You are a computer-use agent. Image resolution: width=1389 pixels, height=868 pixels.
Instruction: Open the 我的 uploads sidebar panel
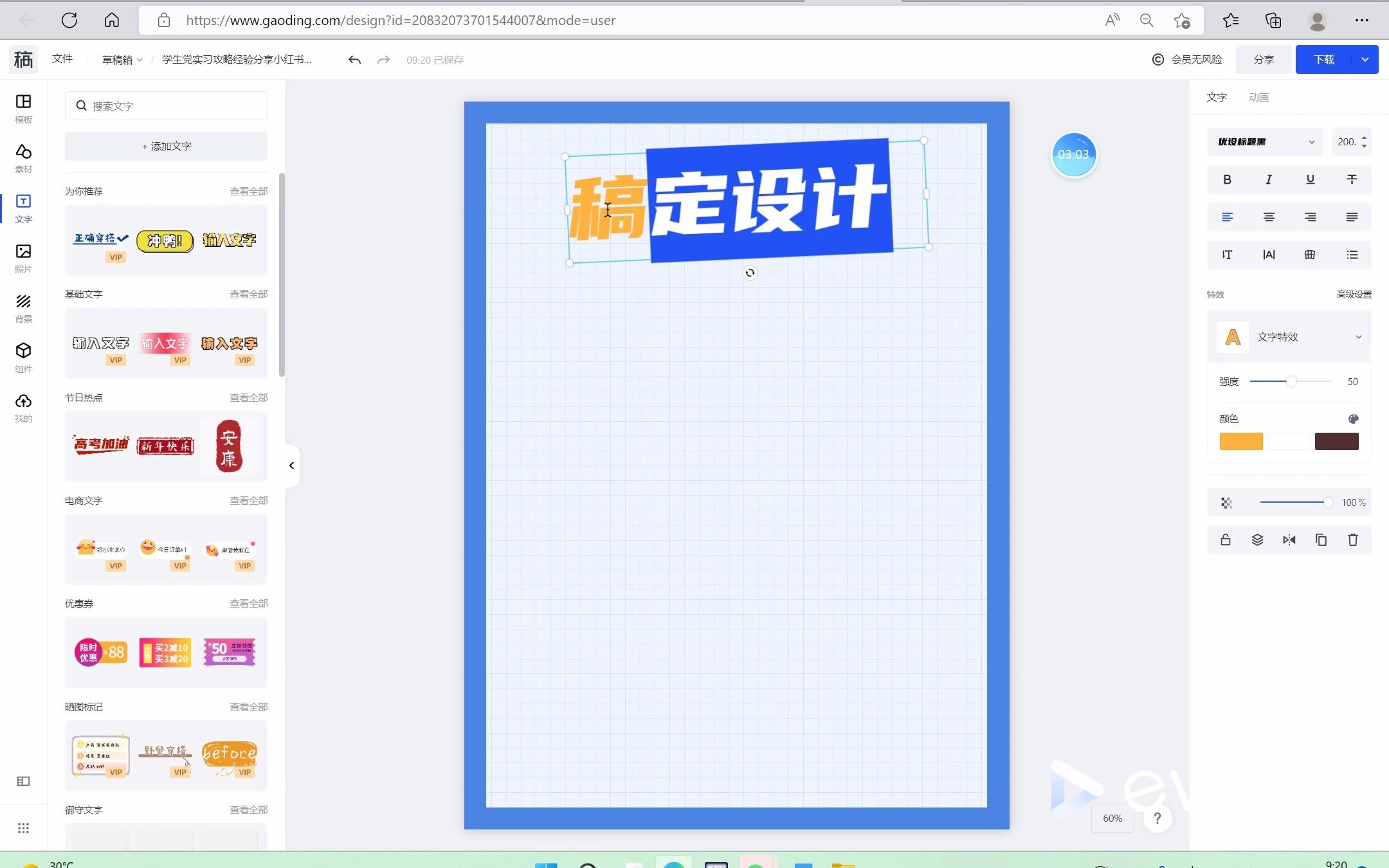23,408
